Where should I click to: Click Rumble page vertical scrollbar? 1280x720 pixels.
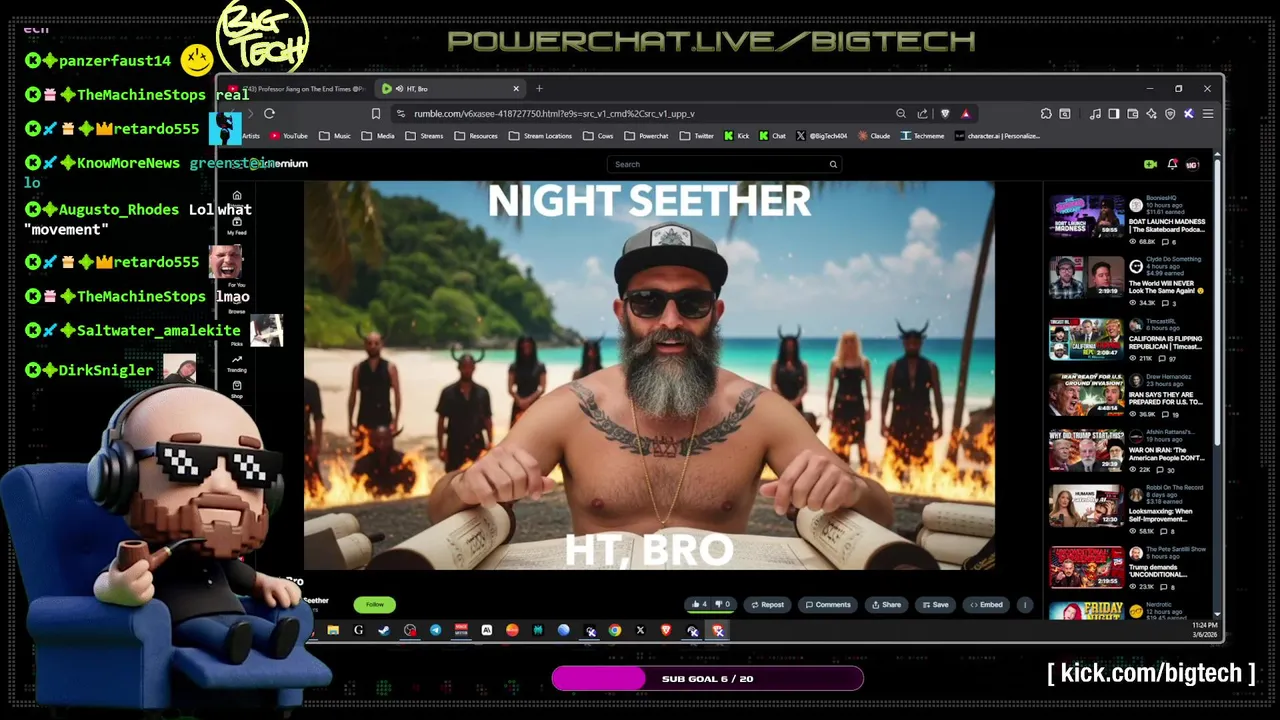tap(1217, 300)
